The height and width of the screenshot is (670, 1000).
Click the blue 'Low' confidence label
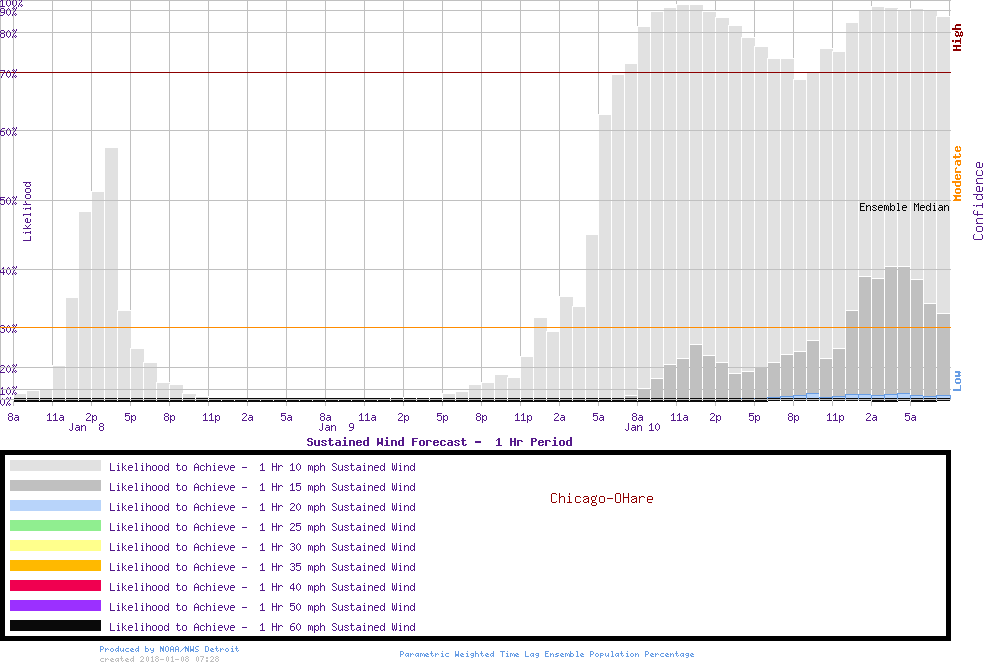(957, 380)
